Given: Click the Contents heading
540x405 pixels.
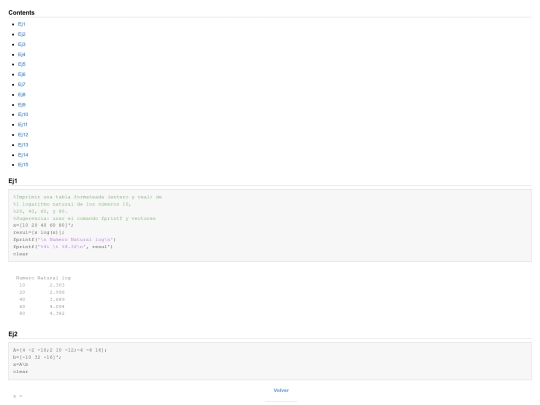Looking at the screenshot, I should [x=21, y=13].
